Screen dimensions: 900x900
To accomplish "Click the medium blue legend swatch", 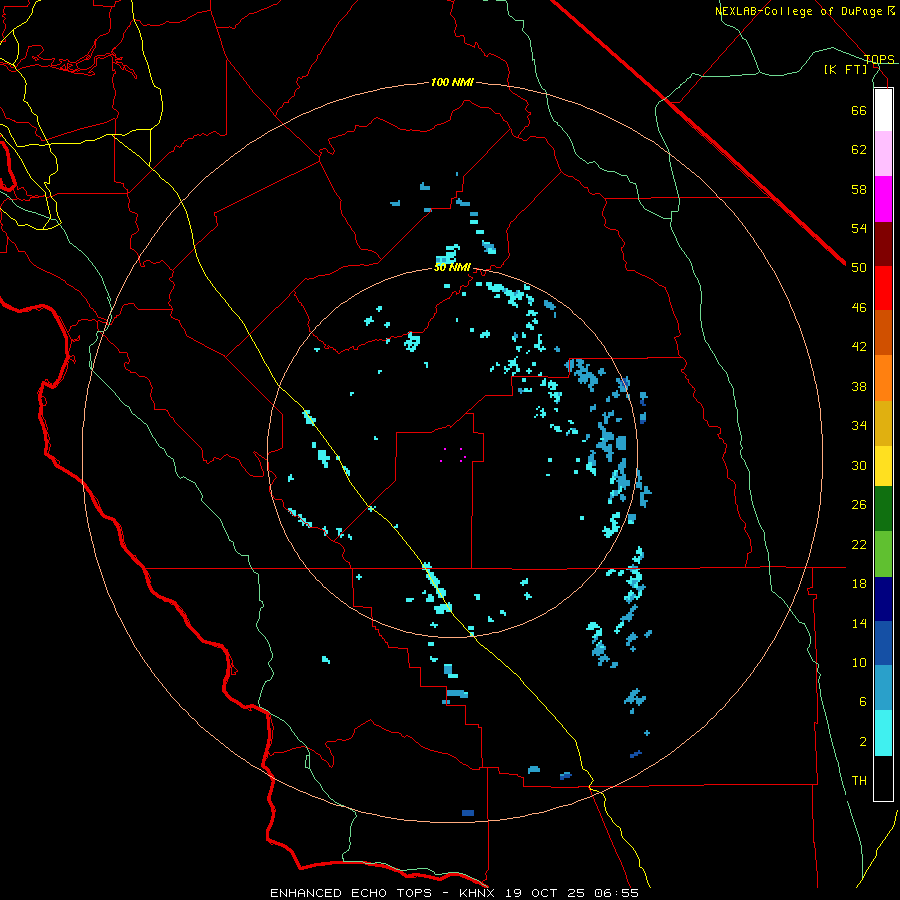I will (x=883, y=643).
